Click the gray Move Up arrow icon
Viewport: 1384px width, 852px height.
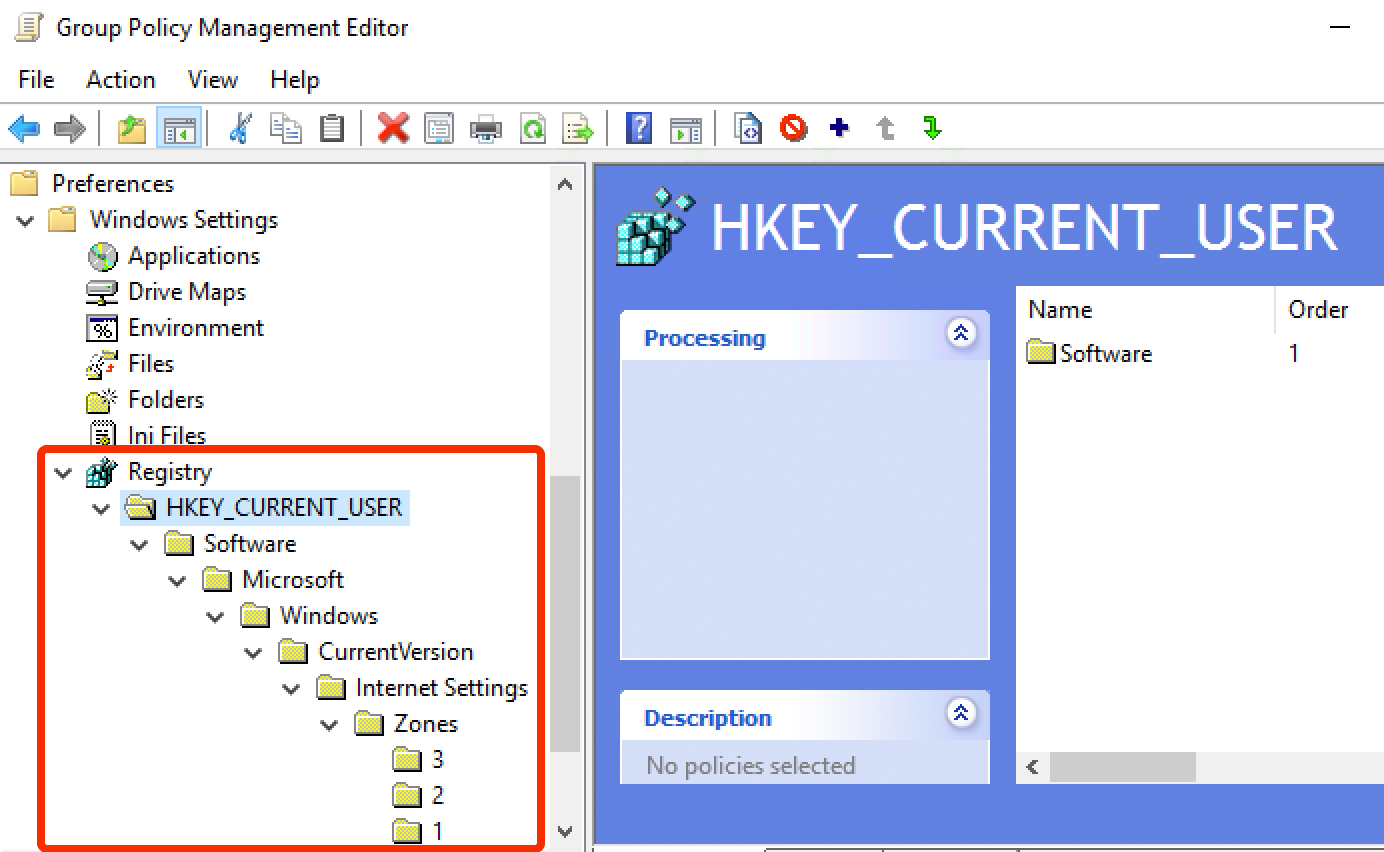click(x=885, y=128)
